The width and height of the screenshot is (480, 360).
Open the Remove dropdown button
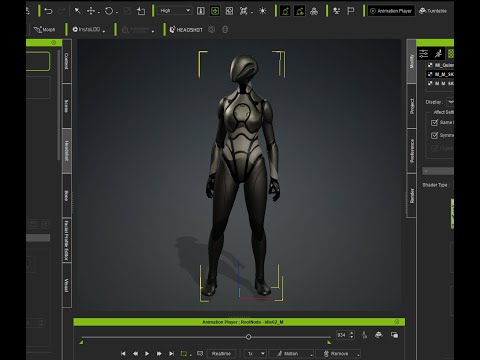point(338,354)
